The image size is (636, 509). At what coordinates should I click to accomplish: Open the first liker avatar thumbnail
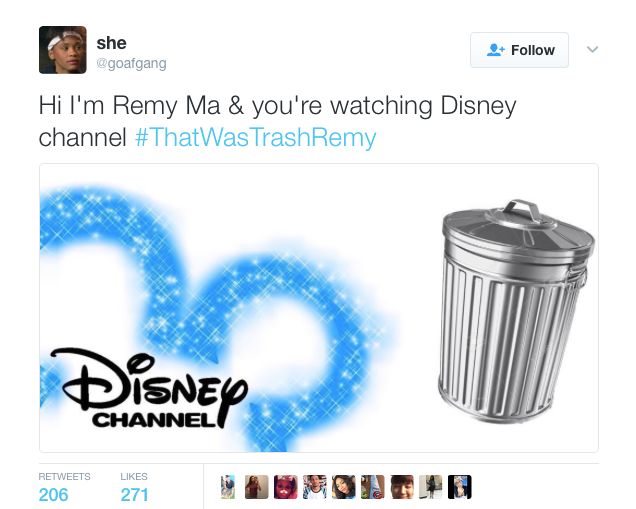[228, 487]
